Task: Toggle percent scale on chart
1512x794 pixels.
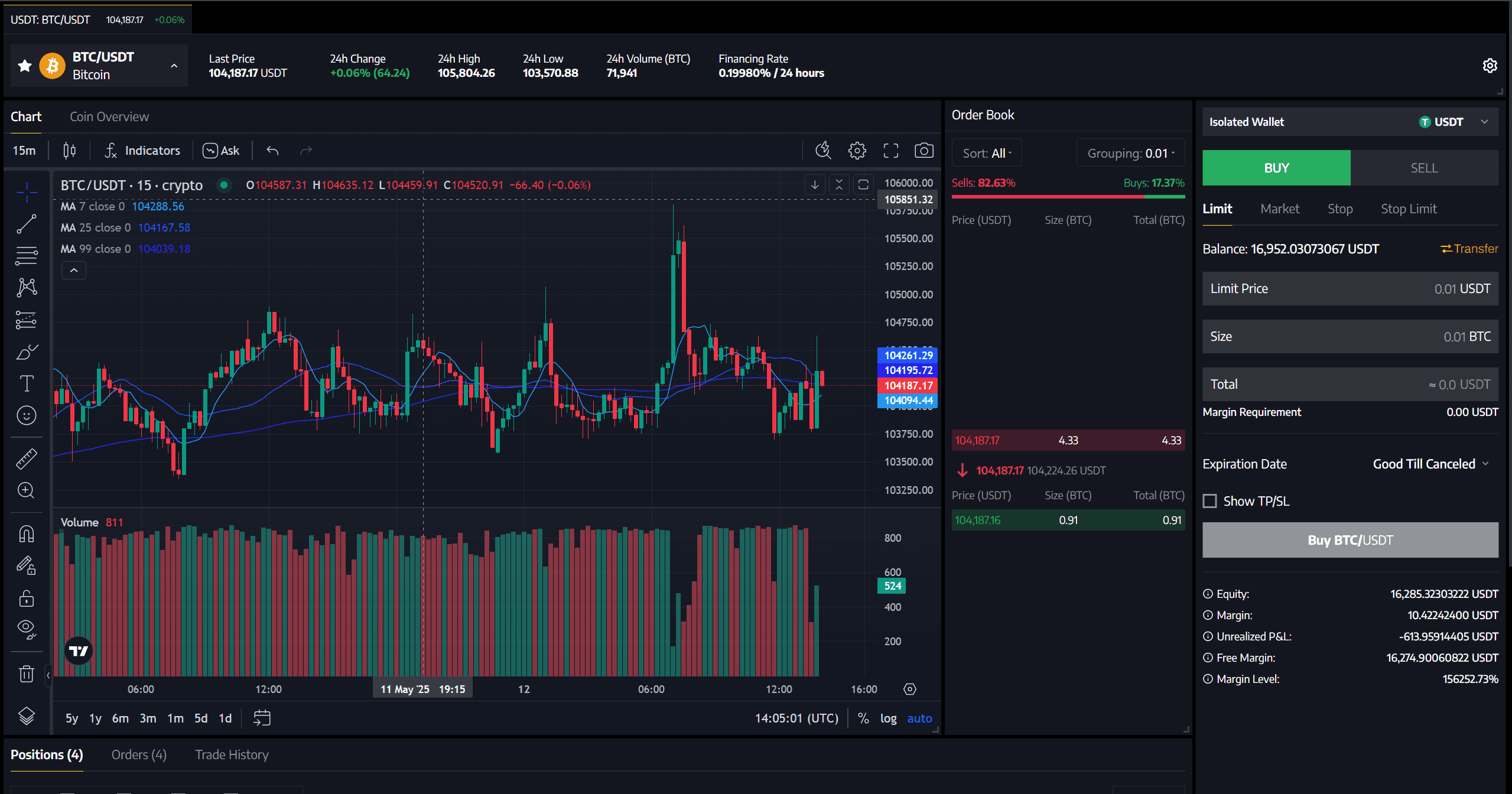Action: pos(863,718)
